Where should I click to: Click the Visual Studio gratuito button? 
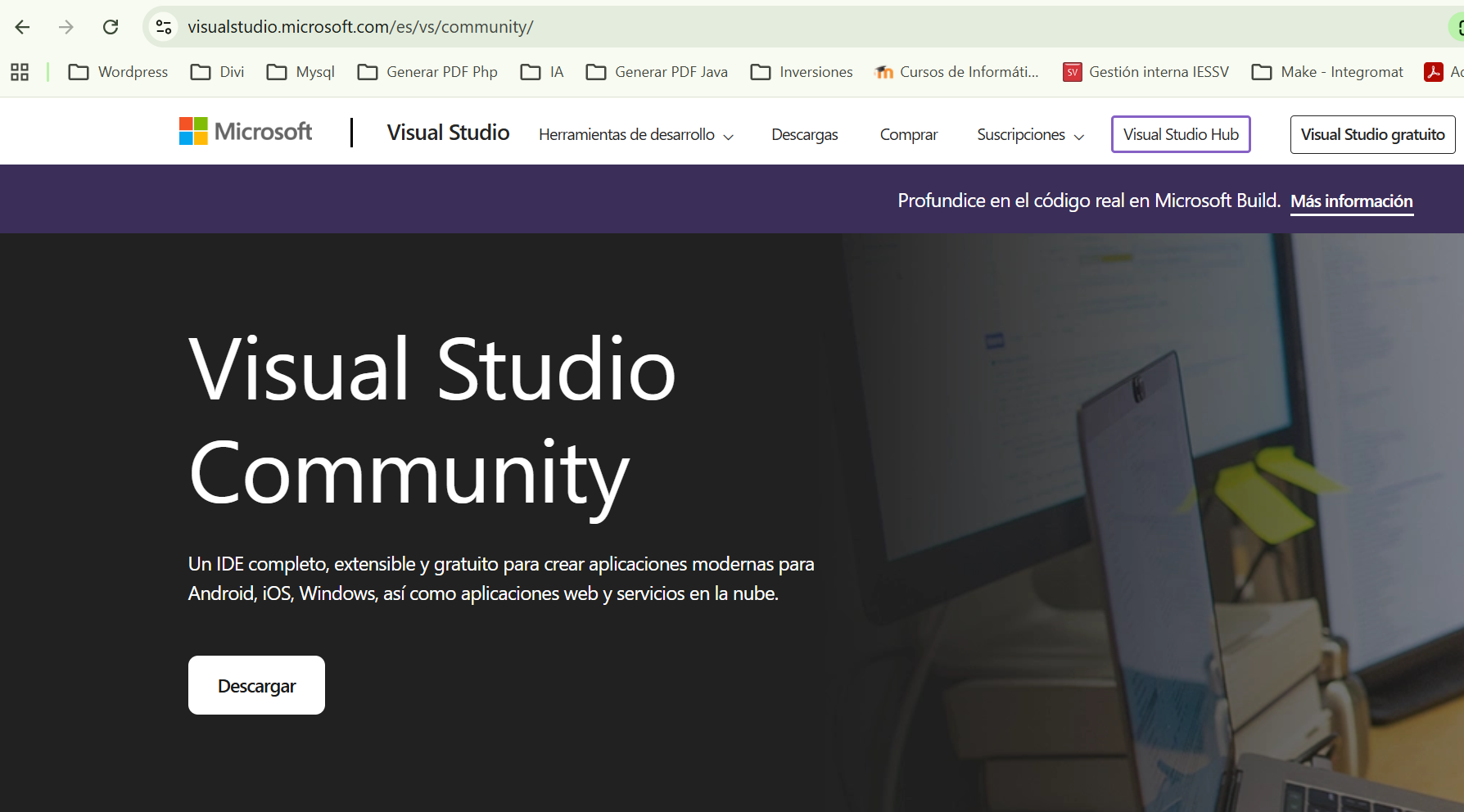(x=1372, y=134)
